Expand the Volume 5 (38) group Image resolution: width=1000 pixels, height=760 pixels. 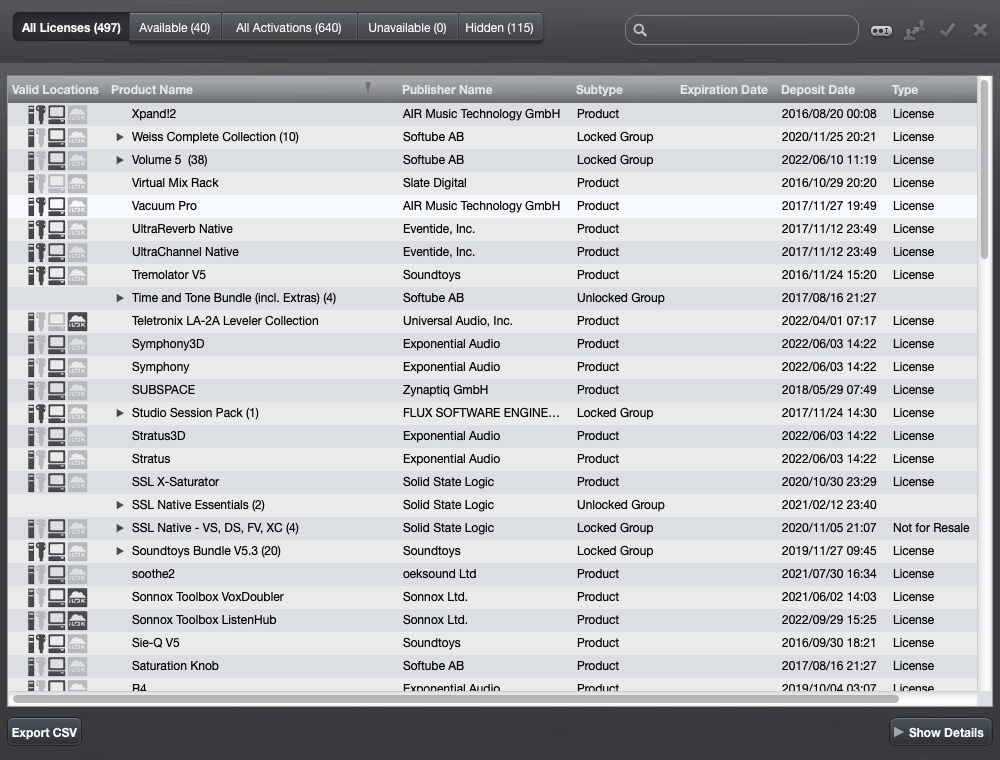[x=119, y=160]
